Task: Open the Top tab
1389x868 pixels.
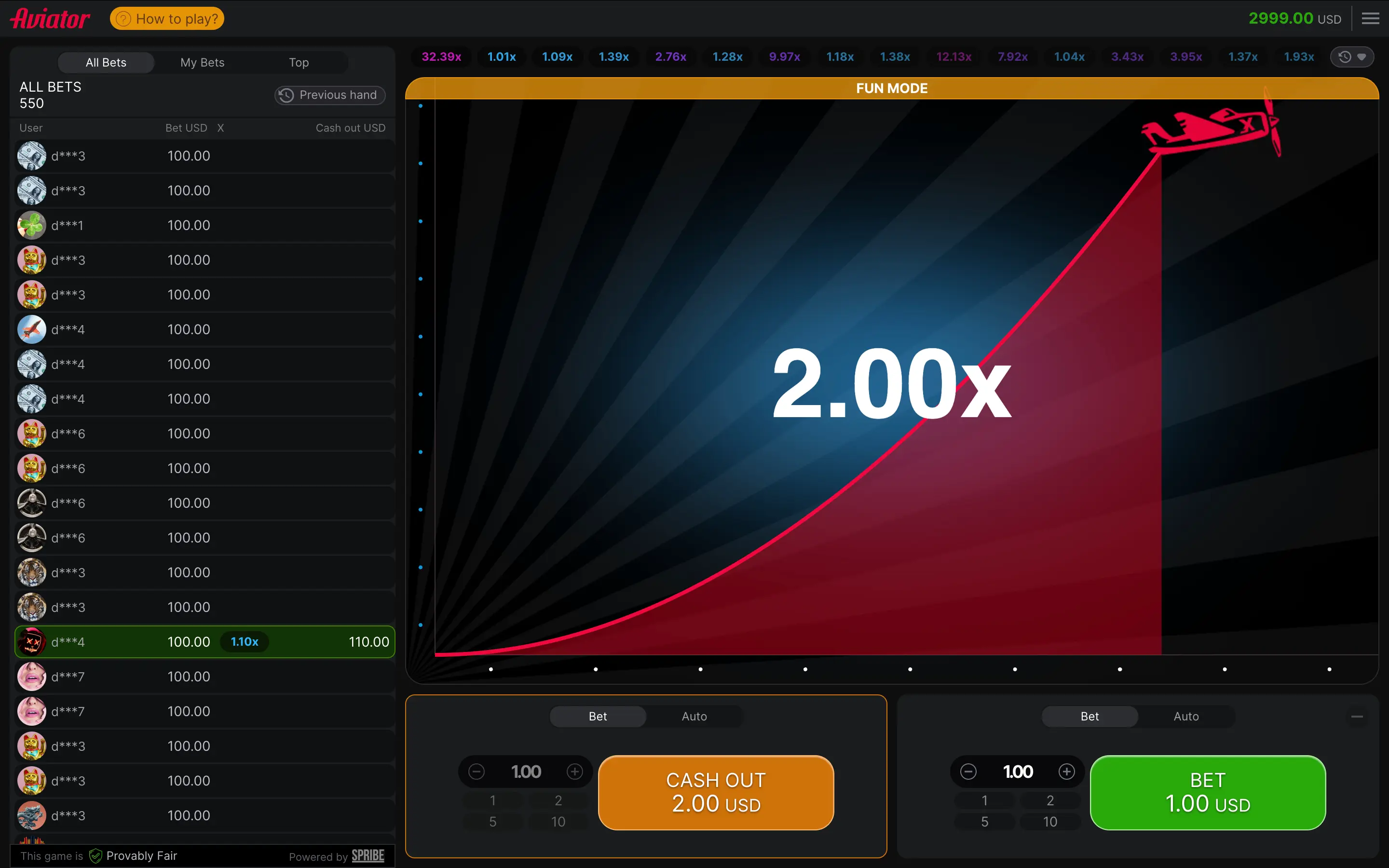Action: point(299,63)
